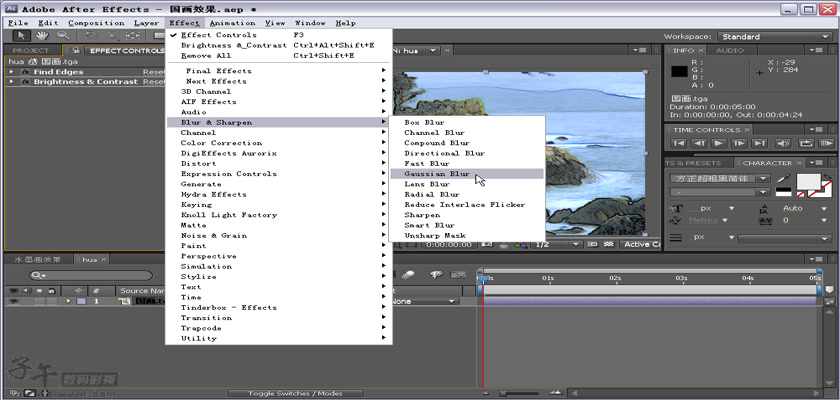Toggle the Effect Controls panel lock
The height and width of the screenshot is (400, 840).
(x=76, y=50)
